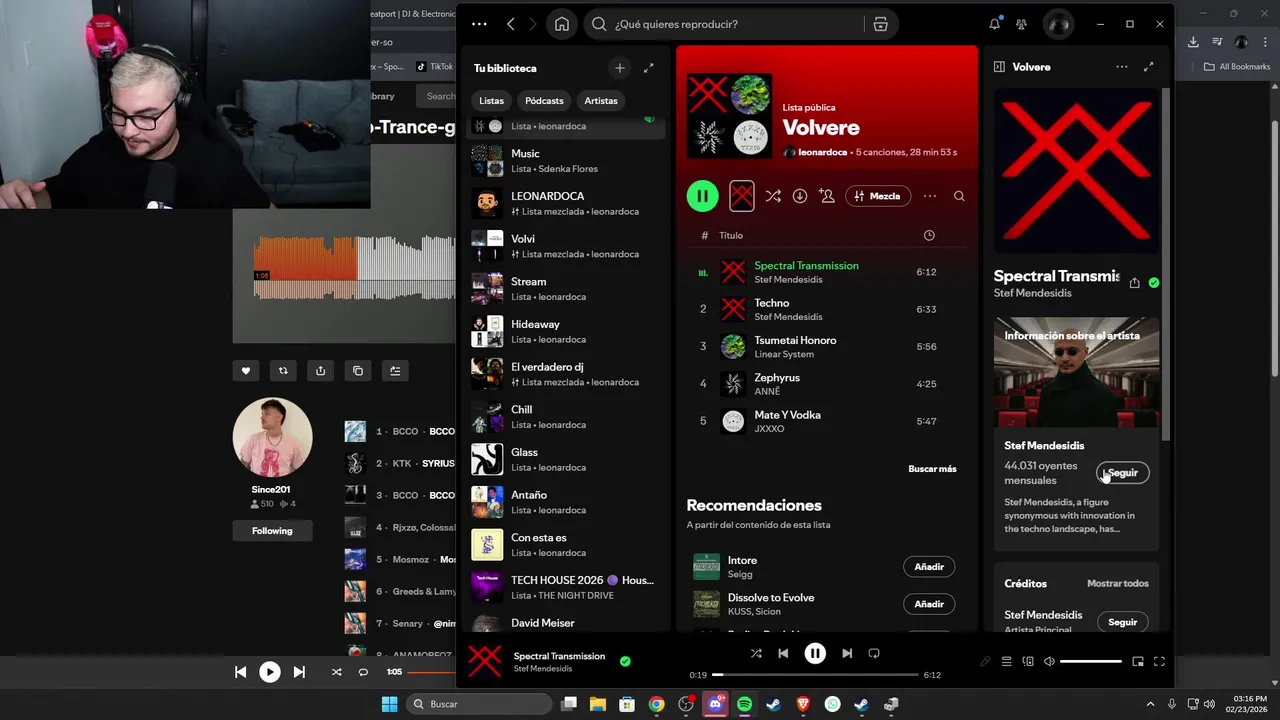Pause the Volvere playlist with green button
1280x720 pixels.
(703, 196)
